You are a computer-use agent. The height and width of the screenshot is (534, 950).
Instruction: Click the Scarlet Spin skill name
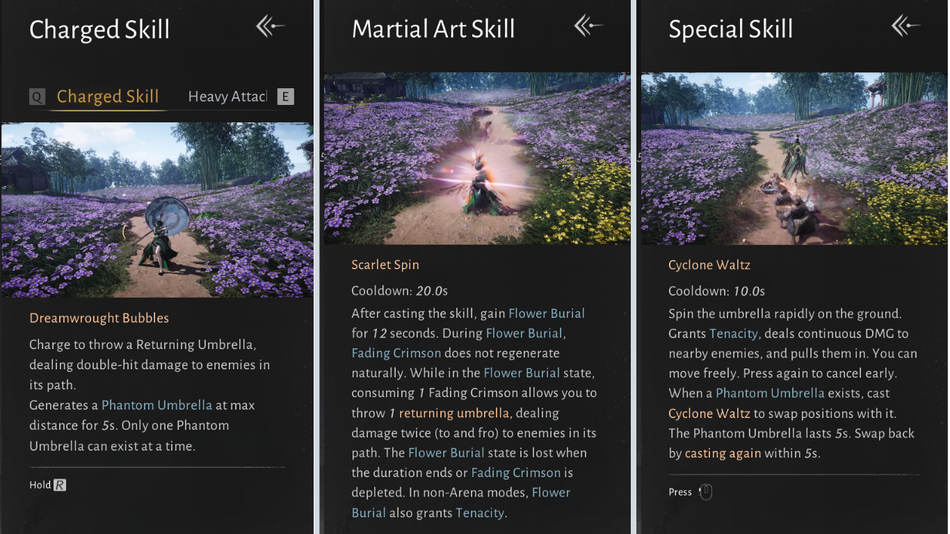(385, 265)
